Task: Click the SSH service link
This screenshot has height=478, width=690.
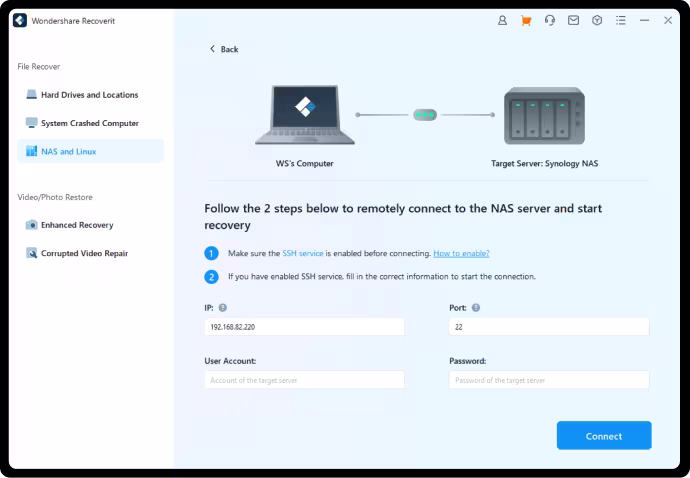Action: pos(303,254)
